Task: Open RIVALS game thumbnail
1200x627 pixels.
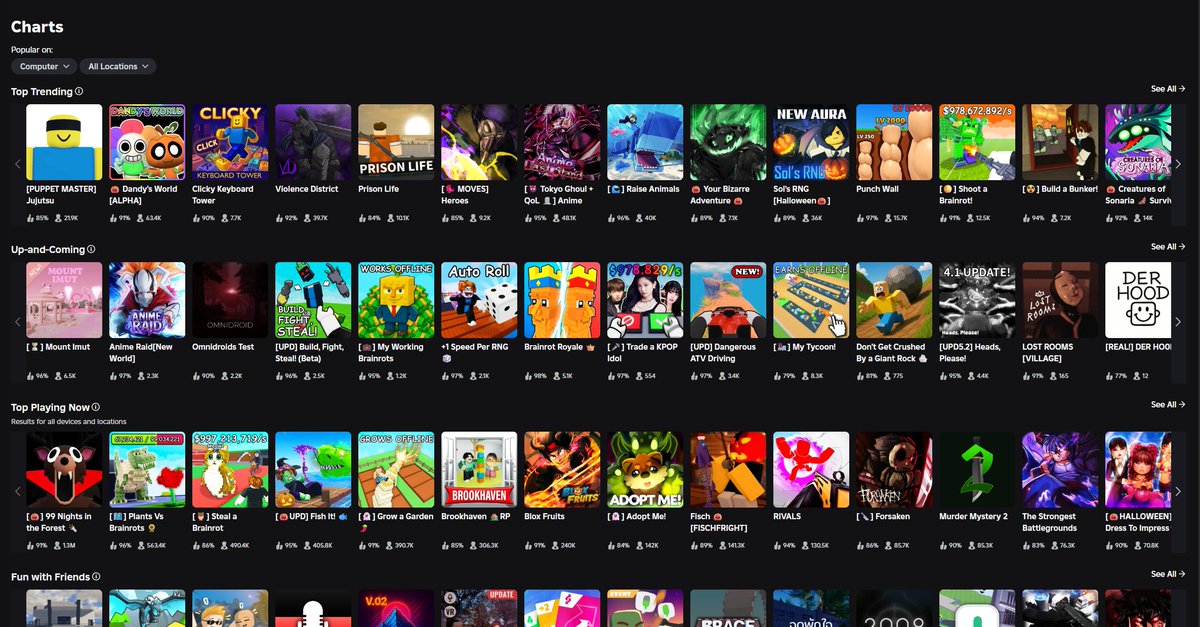Action: click(811, 470)
